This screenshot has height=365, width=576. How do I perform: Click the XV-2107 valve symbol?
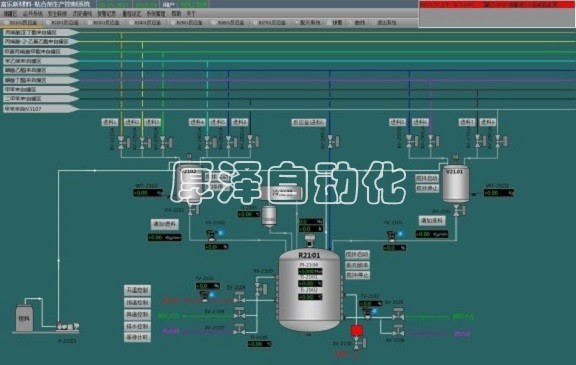239,329
